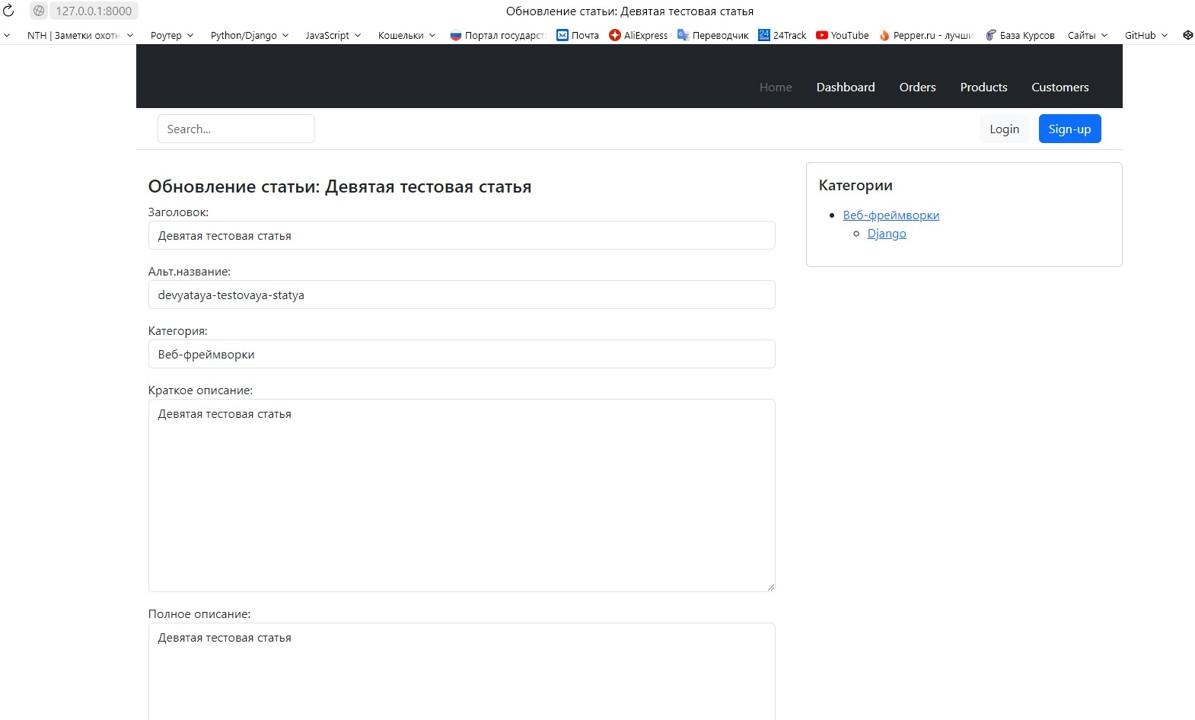Expand the NTH | Заметки охотн bookmark folder

click(80, 35)
